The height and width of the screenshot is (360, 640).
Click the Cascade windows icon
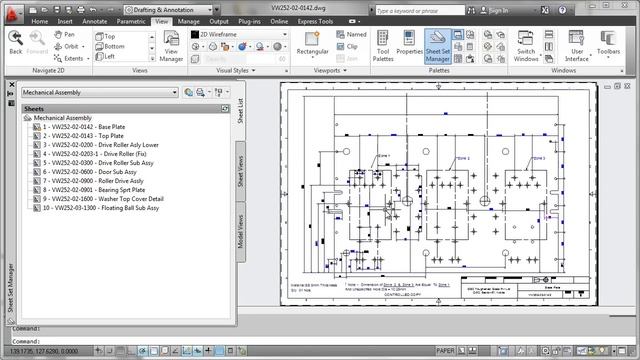point(549,59)
